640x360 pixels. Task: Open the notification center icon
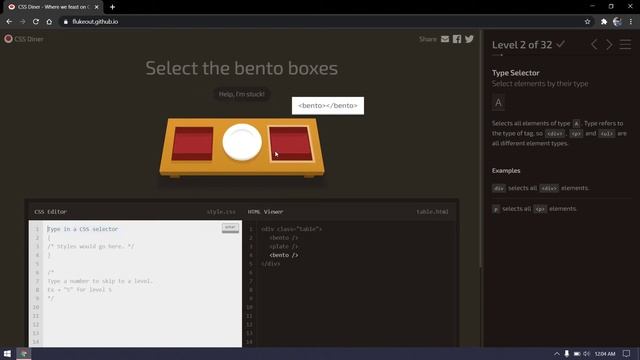[x=627, y=353]
